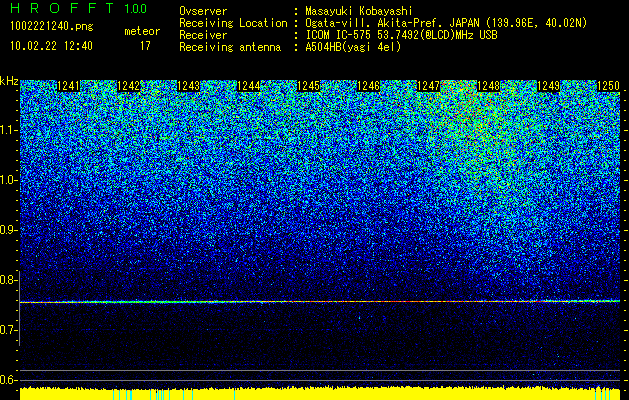
Task: Click the 0.8 kHz axis label
Action: coord(8,280)
